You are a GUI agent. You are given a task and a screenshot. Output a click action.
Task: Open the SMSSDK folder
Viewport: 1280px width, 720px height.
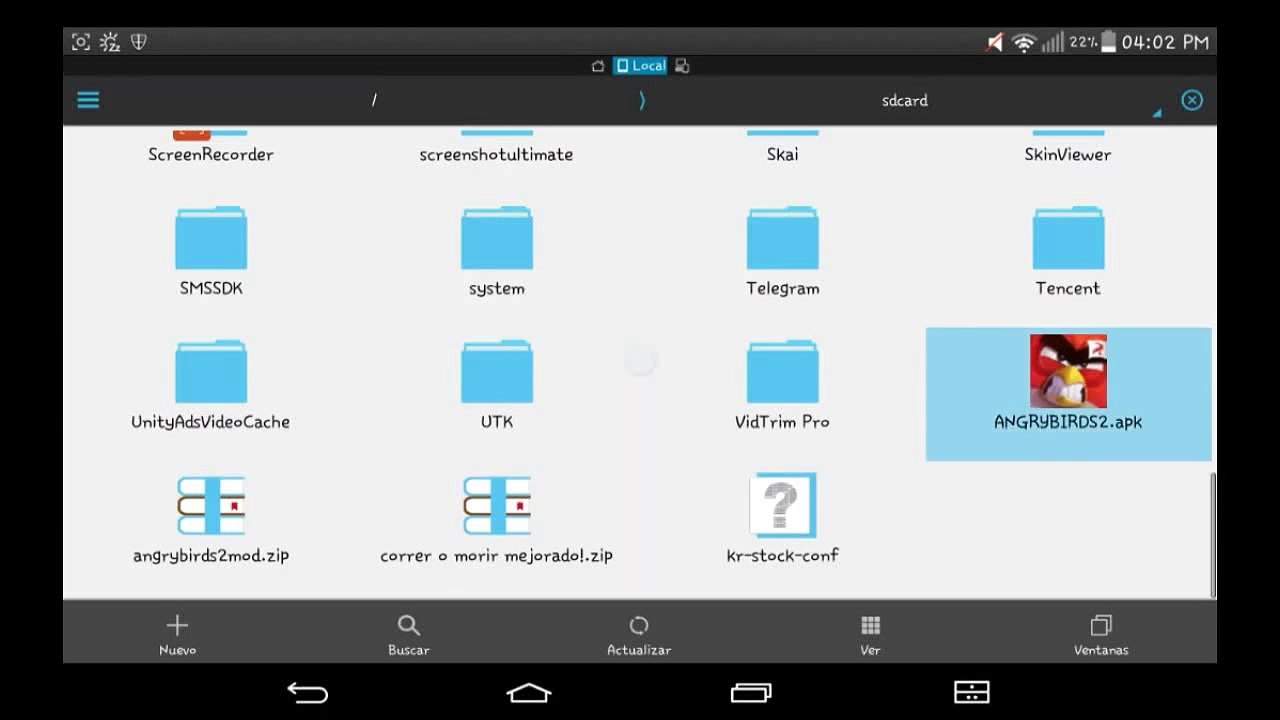(211, 238)
